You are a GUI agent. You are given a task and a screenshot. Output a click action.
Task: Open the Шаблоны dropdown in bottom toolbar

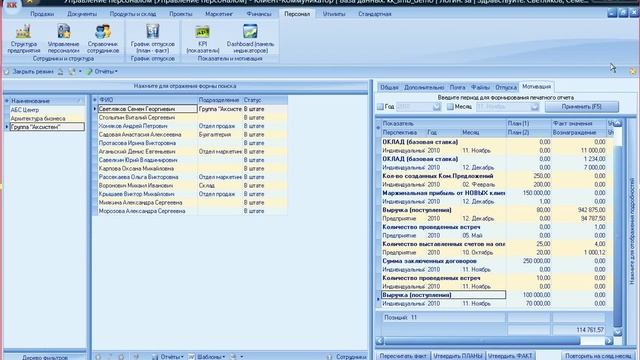207,357
